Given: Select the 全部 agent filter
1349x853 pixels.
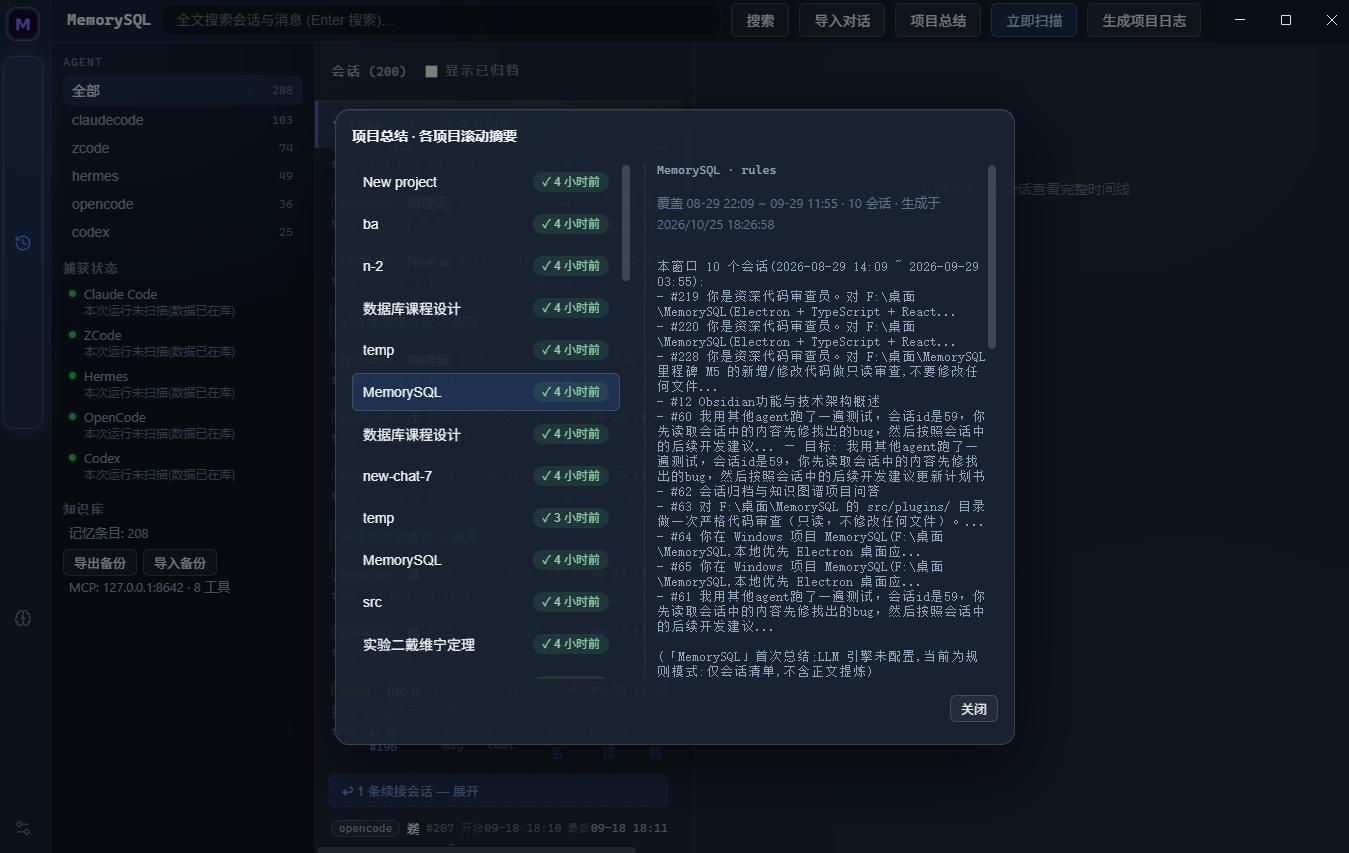Looking at the screenshot, I should click(x=182, y=90).
